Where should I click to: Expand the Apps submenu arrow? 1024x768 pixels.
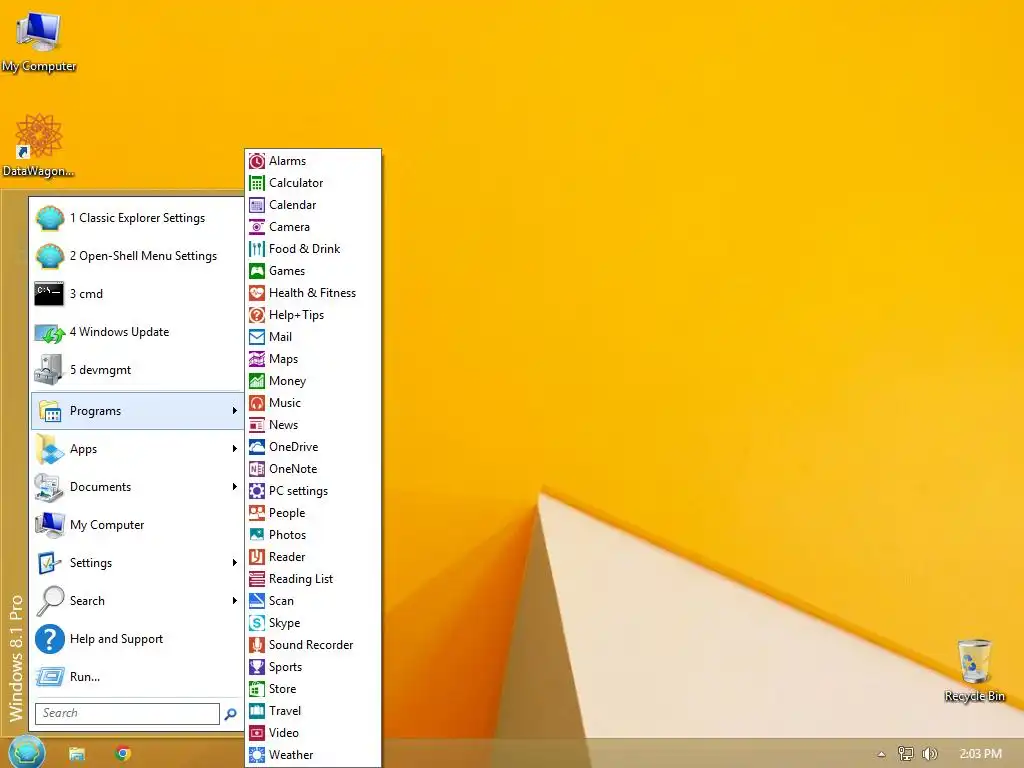point(234,449)
